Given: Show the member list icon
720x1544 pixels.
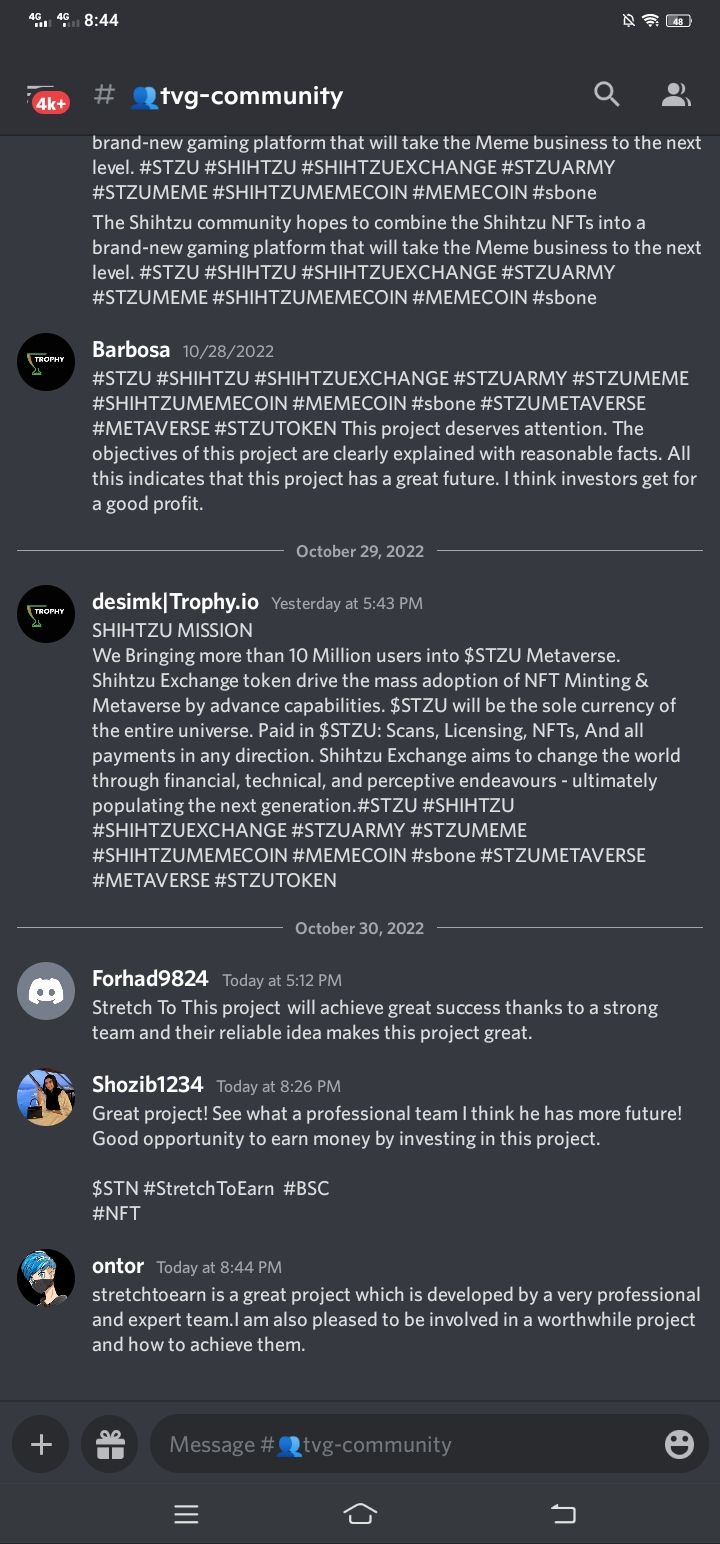Looking at the screenshot, I should point(676,95).
